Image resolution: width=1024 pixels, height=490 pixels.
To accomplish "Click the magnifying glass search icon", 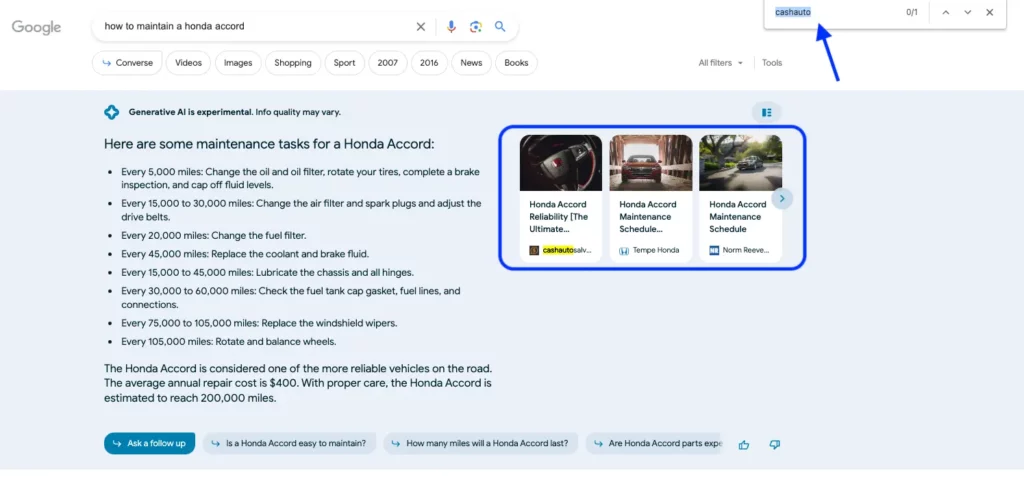I will pos(500,27).
